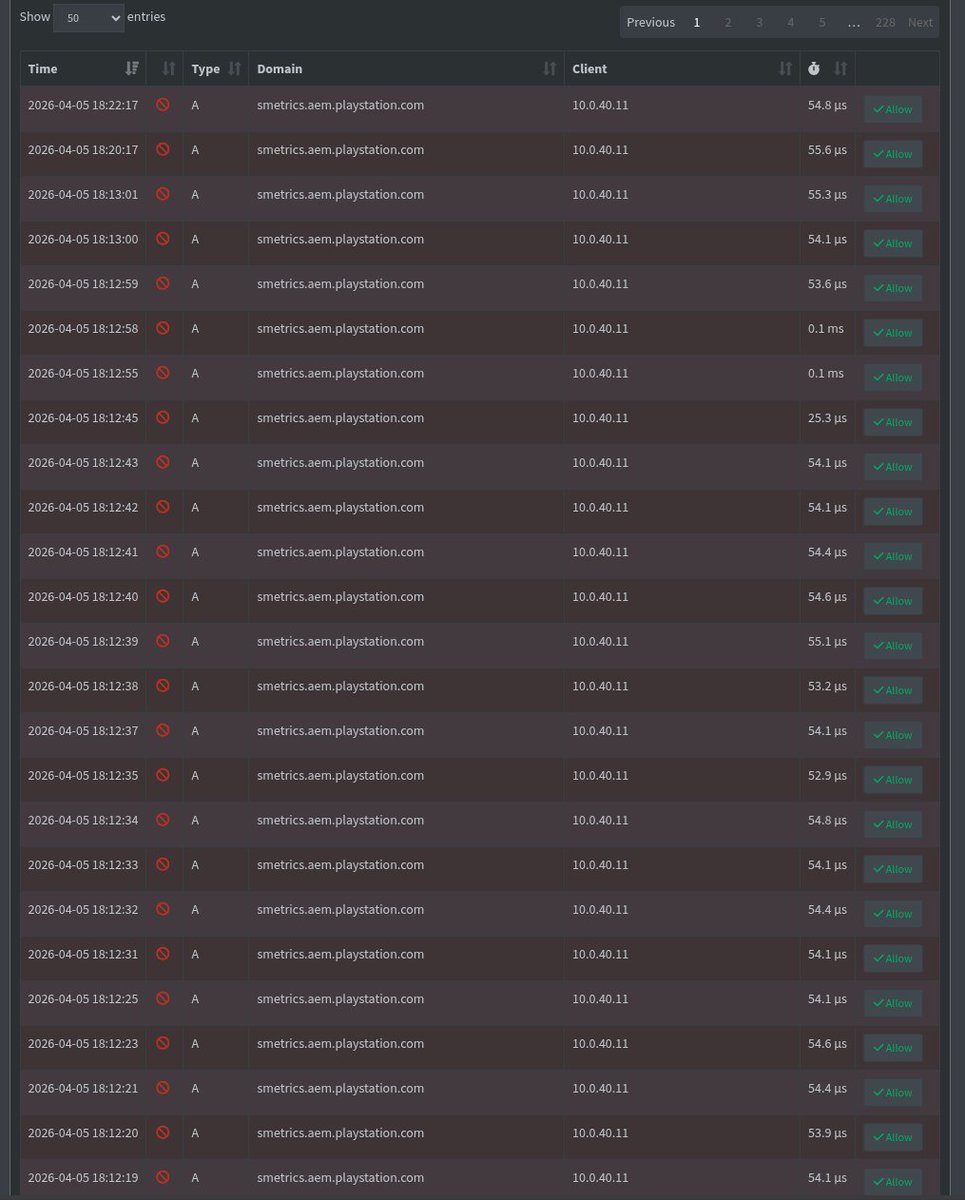Click timestamp 2026-04-05 18:12:42
This screenshot has width=965, height=1200.
click(83, 507)
